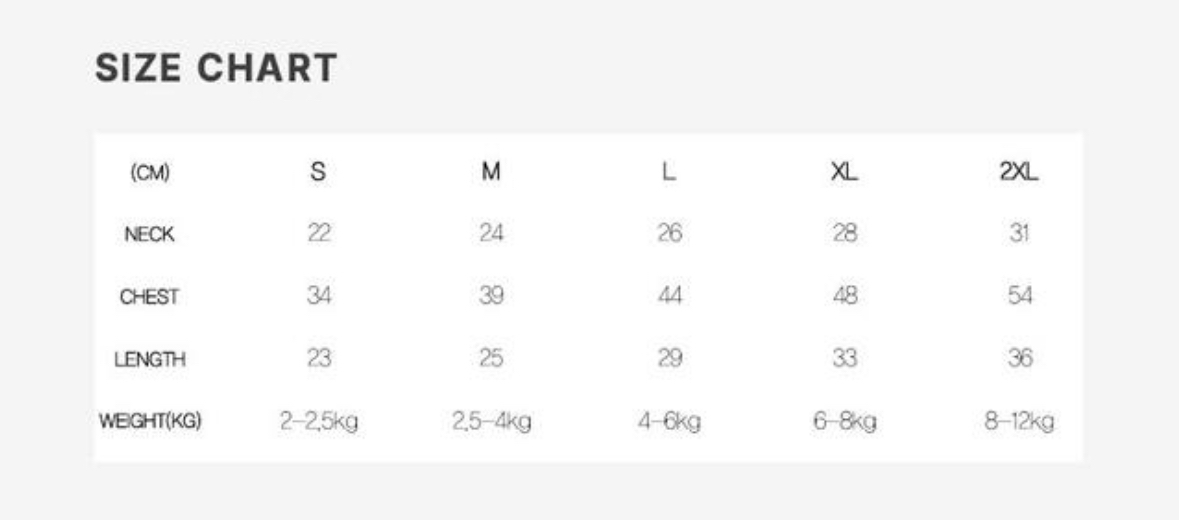Screen dimensions: 1179x520
Task: Click neck value 22 for size S
Action: coord(318,234)
